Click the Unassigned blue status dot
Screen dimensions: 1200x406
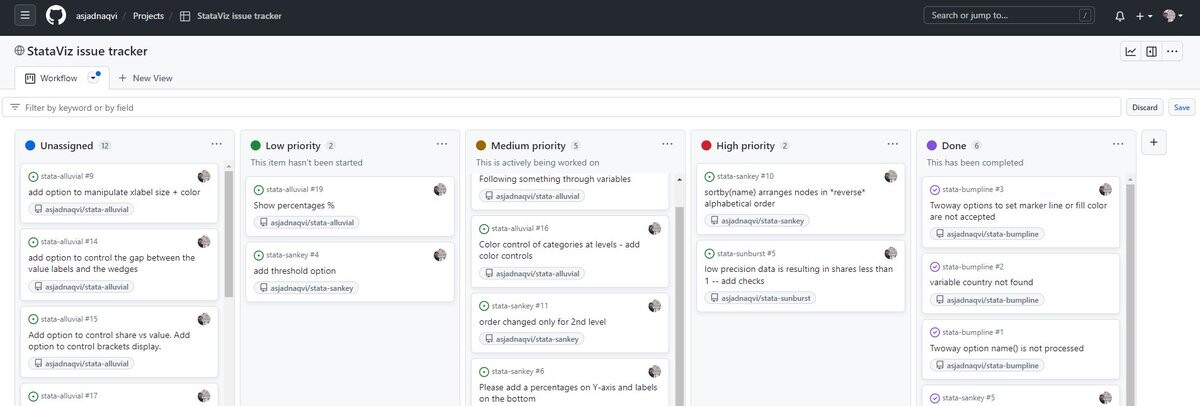click(31, 146)
